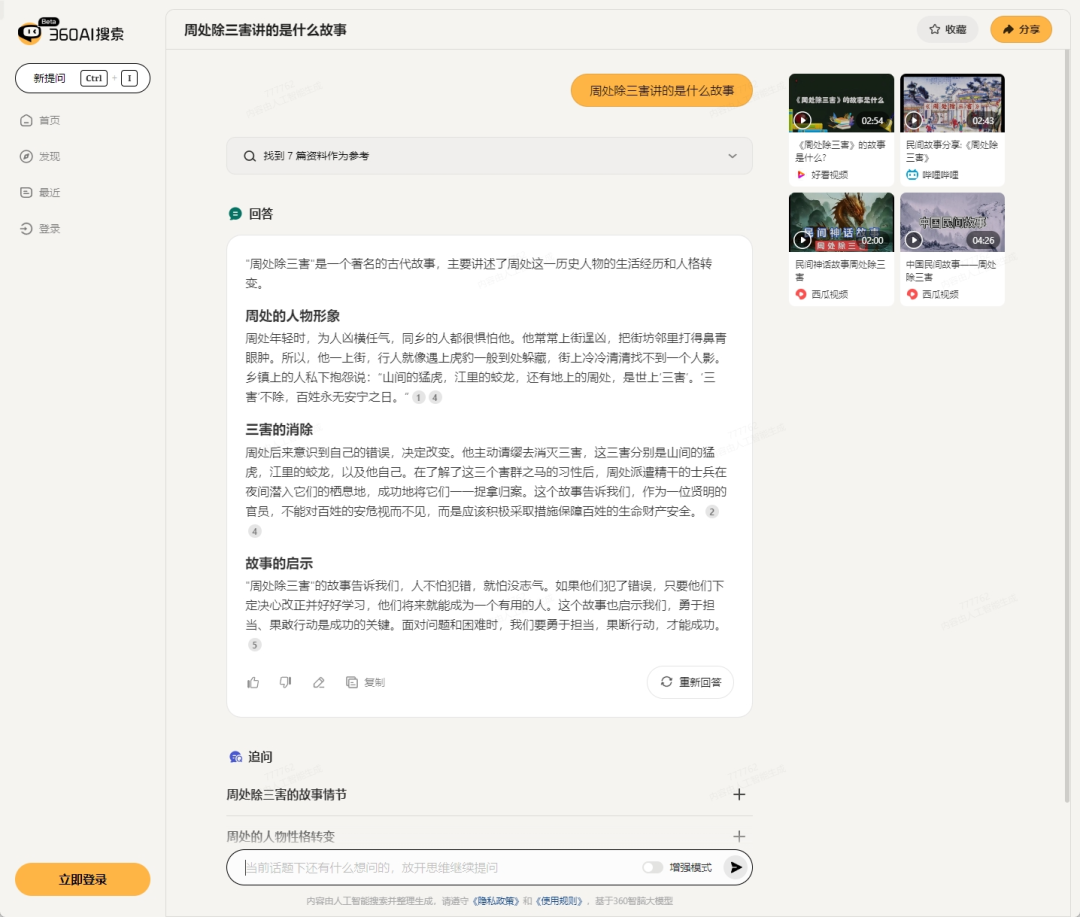Click citation 5 after 故事的启示 paragraph

255,645
